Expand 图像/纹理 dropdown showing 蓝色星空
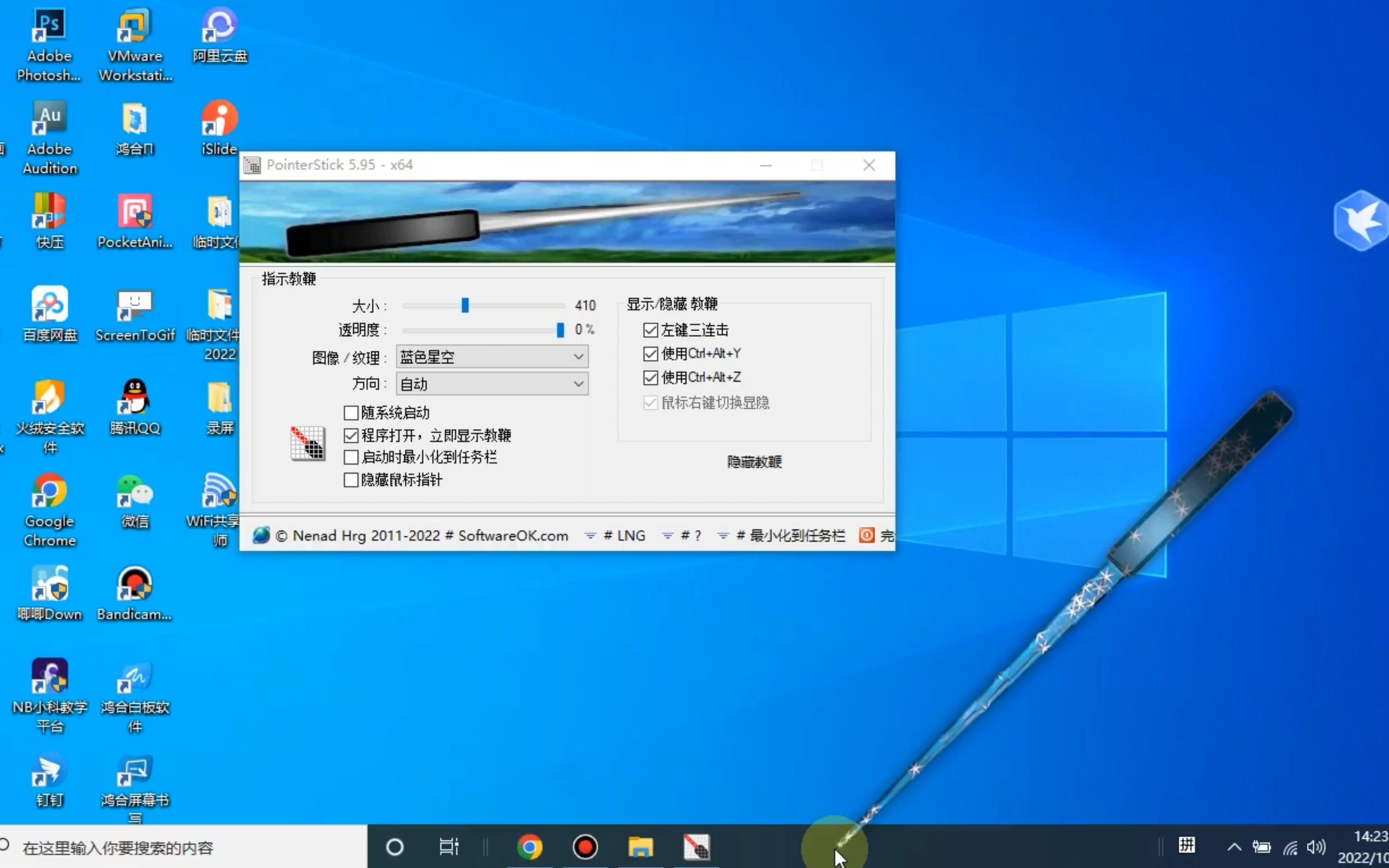1389x868 pixels. click(492, 357)
